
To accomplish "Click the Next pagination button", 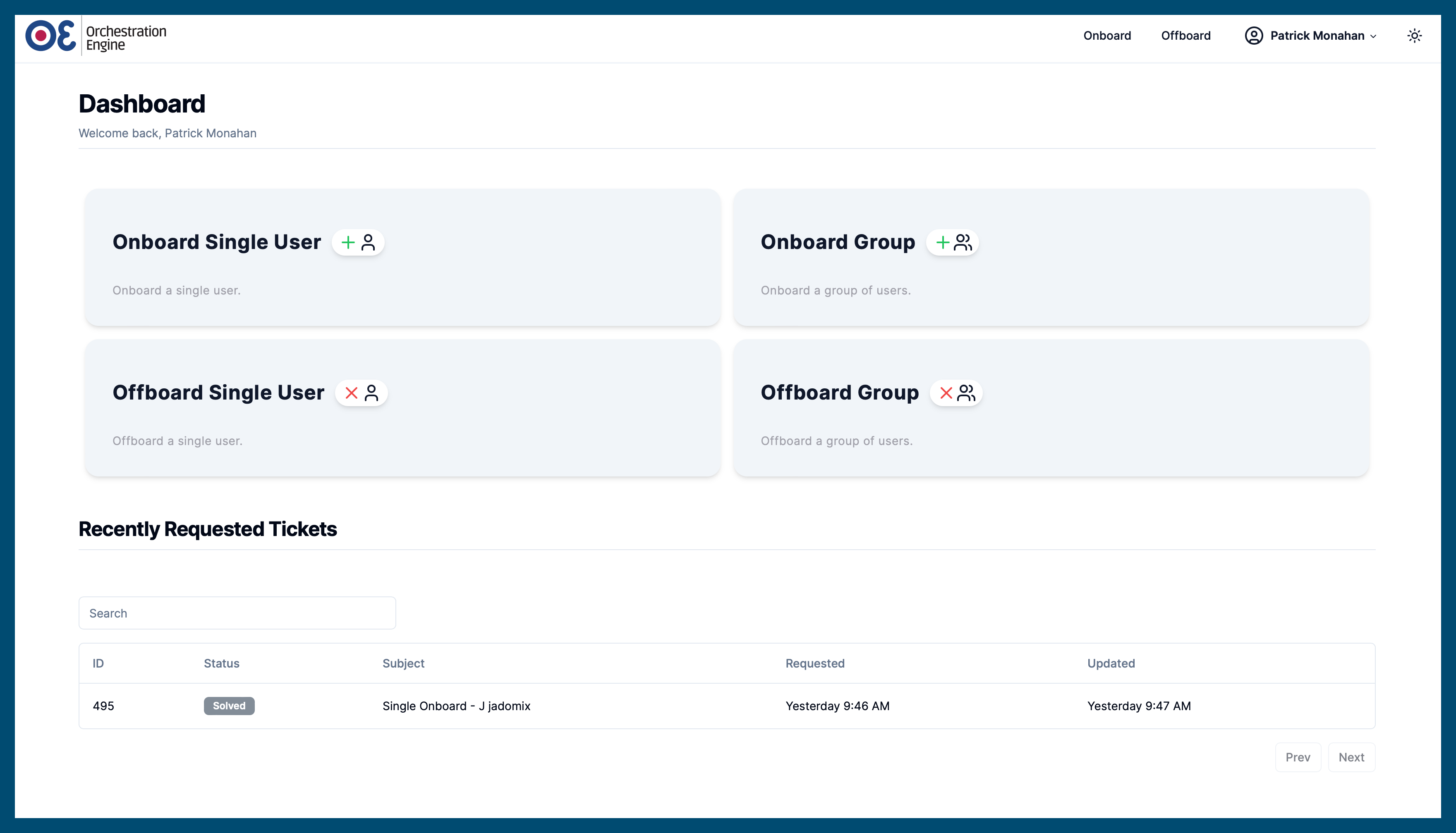I will pos(1351,757).
